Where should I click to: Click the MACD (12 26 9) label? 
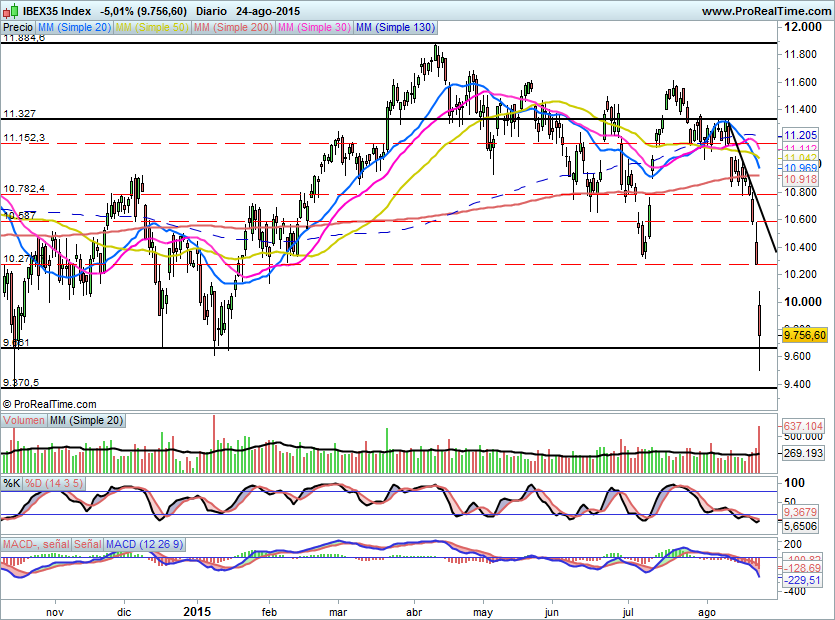pyautogui.click(x=144, y=544)
